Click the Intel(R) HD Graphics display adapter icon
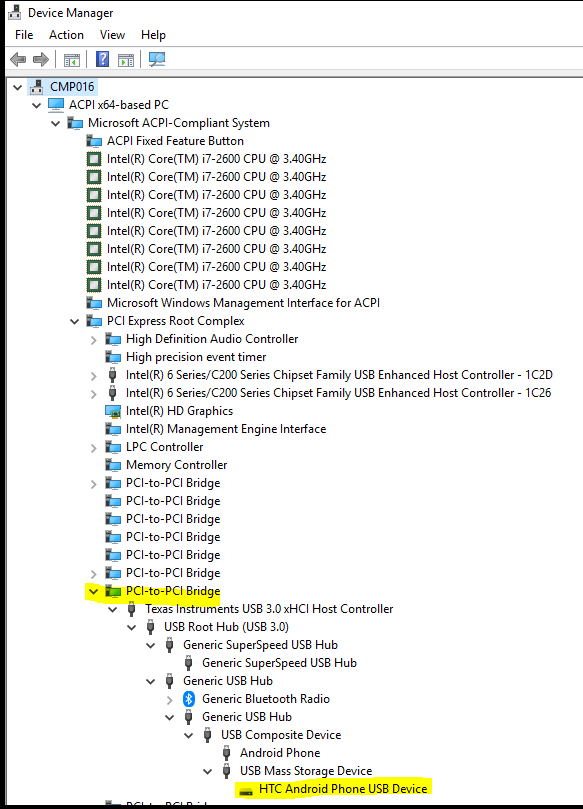 pos(113,411)
